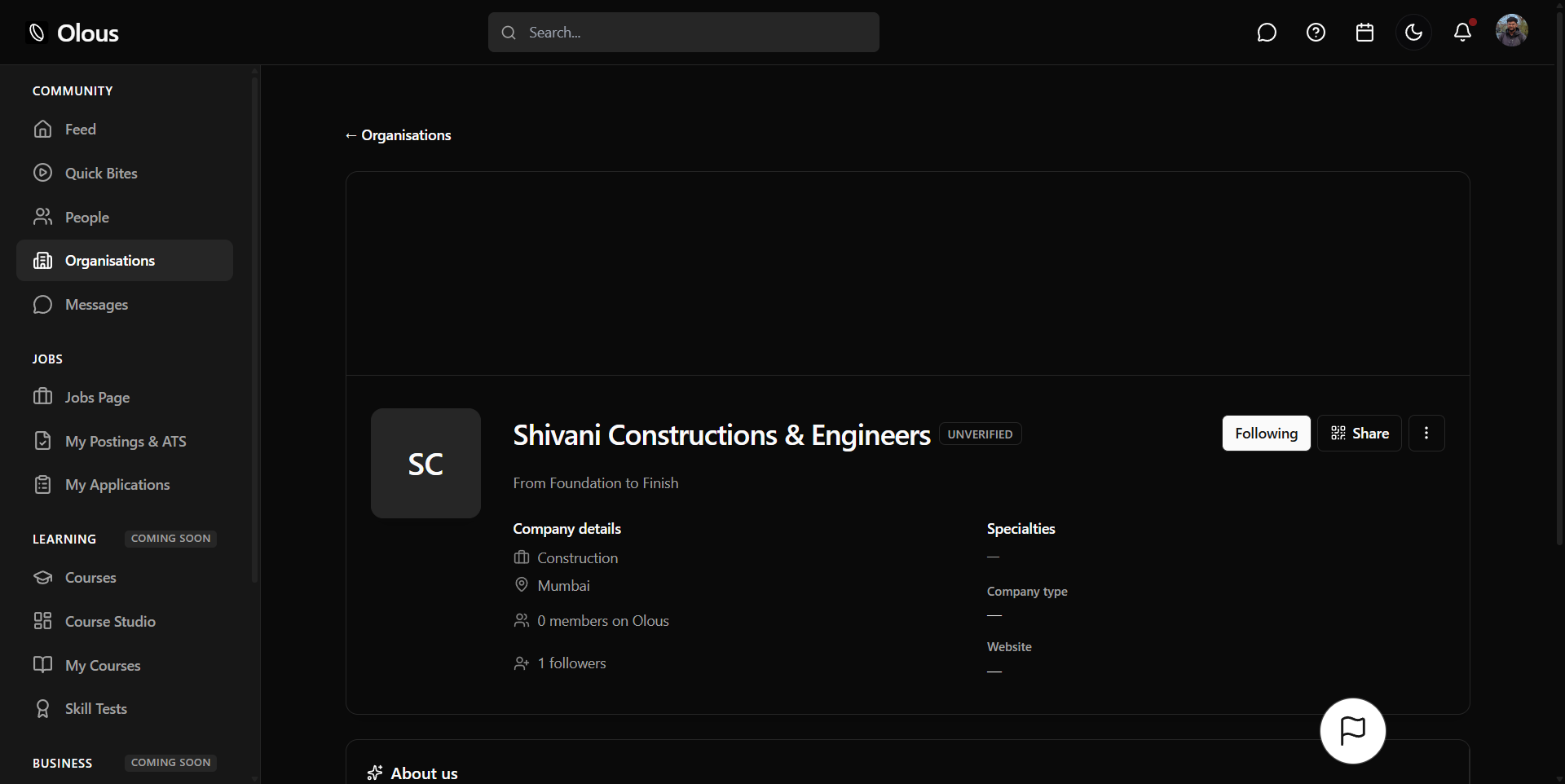Click 0 members on Olous

coord(603,621)
